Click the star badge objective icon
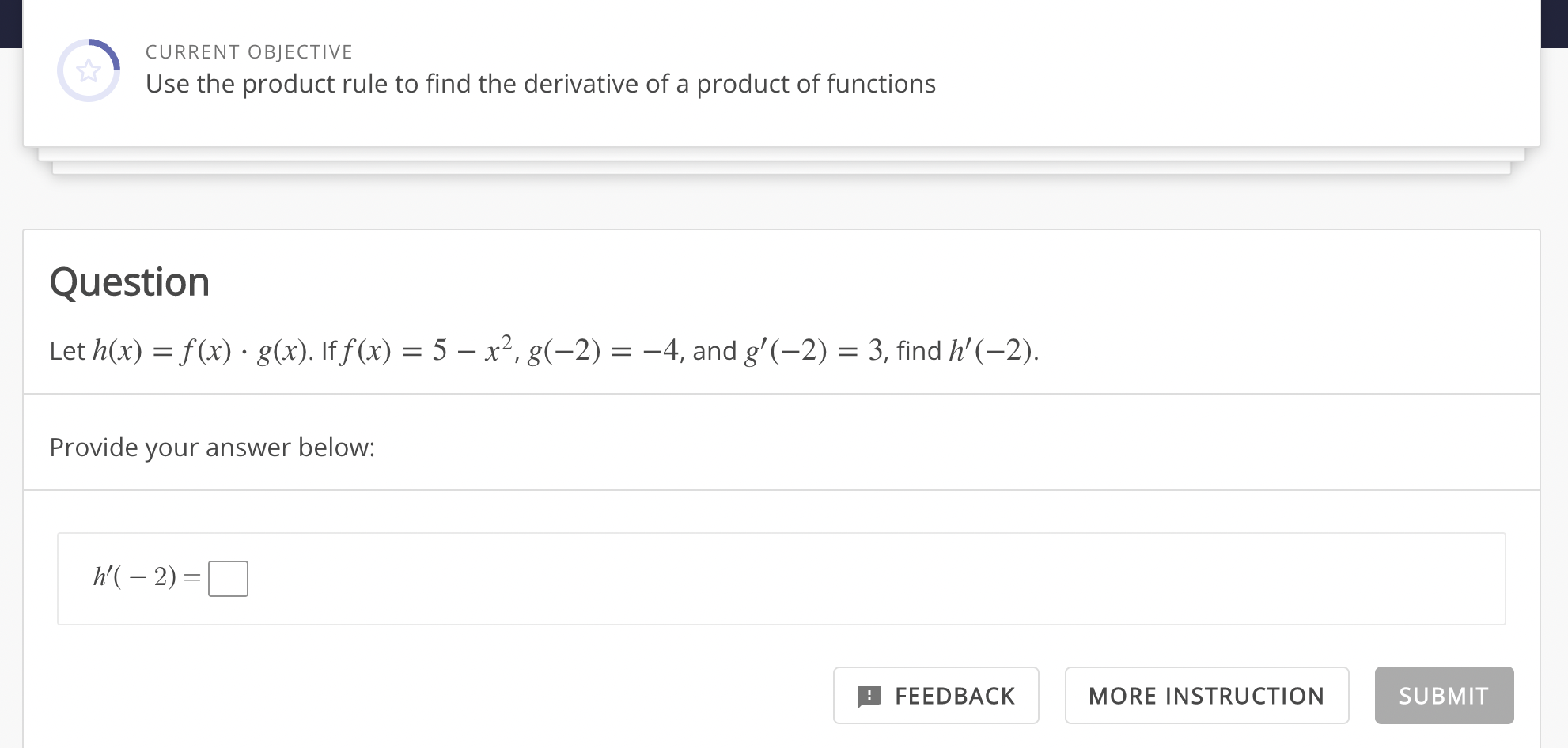This screenshot has height=748, width=1568. click(89, 70)
